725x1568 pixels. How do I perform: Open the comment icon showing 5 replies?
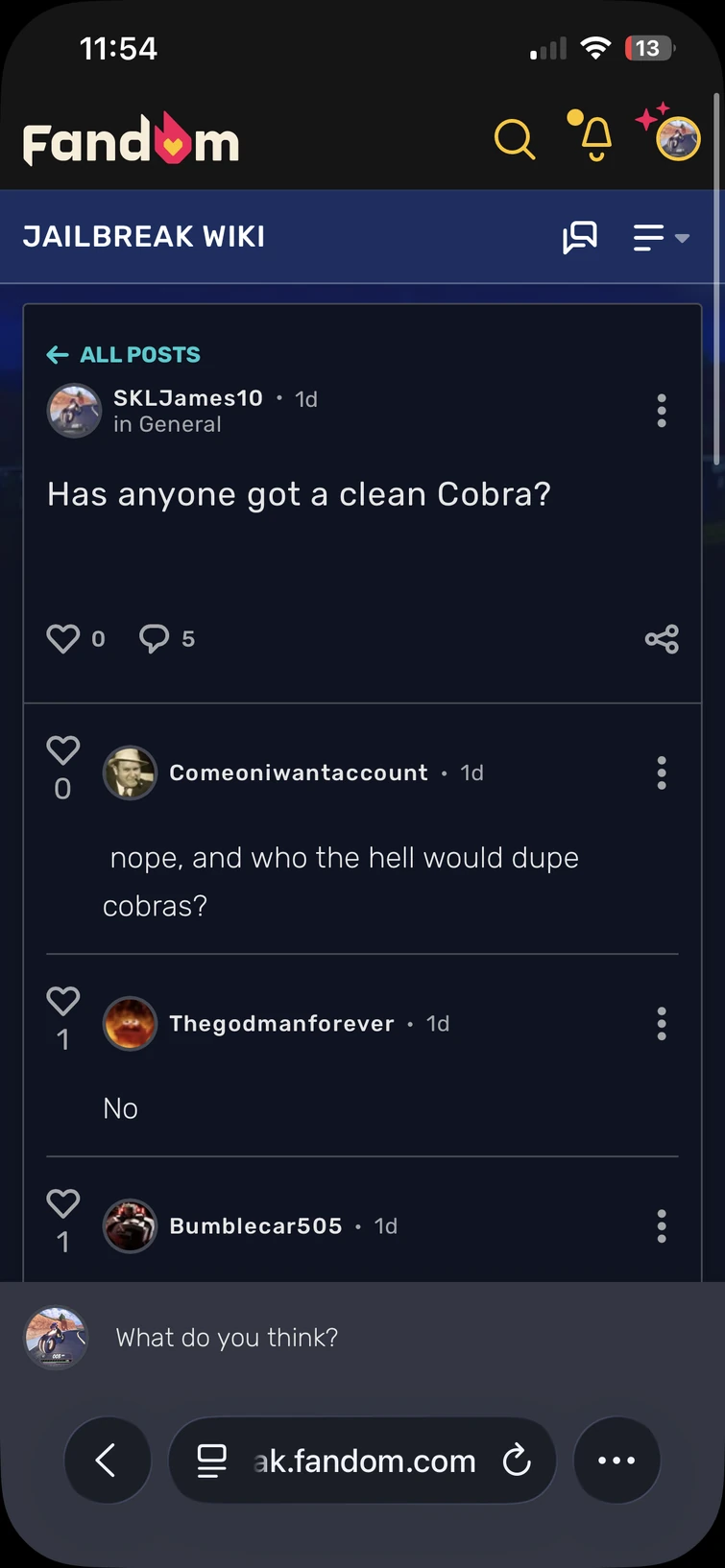coord(155,637)
